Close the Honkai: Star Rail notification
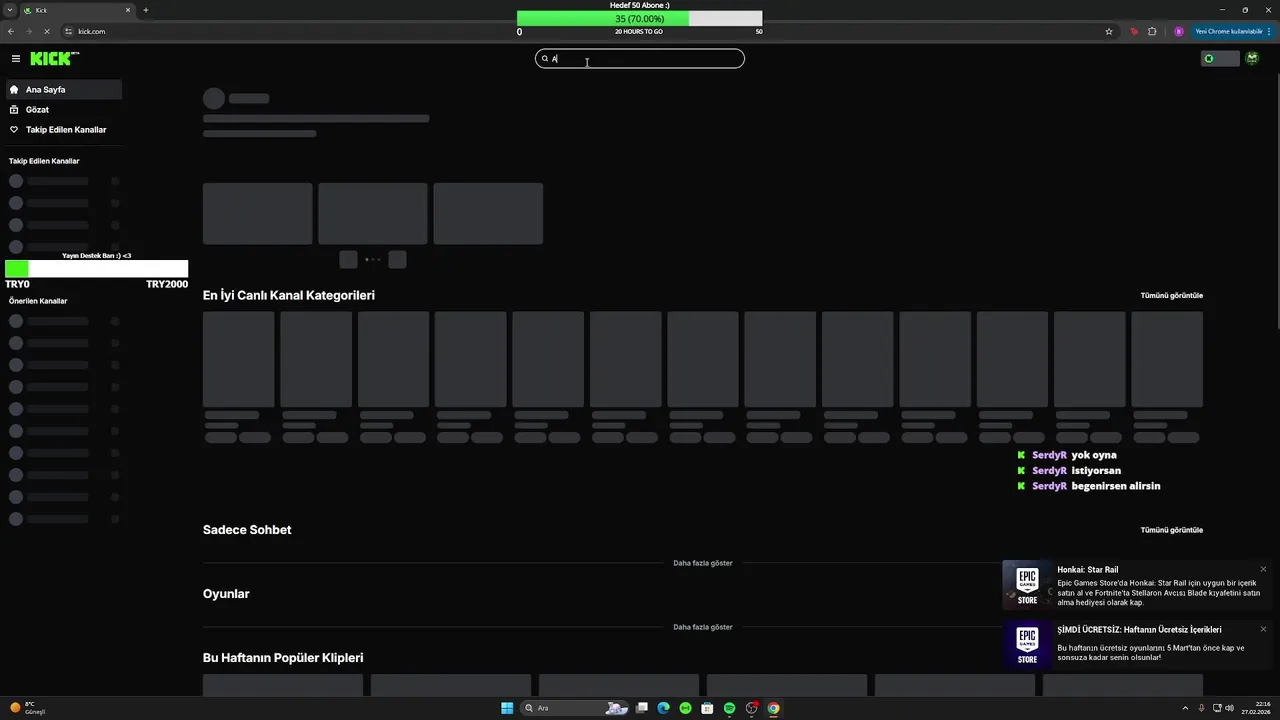1280x720 pixels. [x=1263, y=569]
